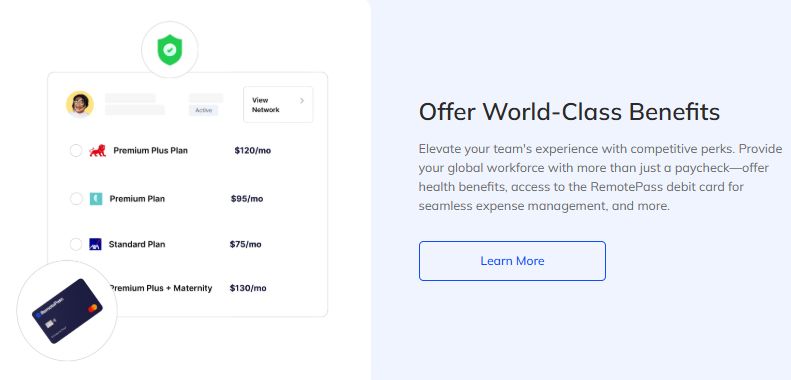Click the chevron arrow beside View Network
This screenshot has height=380, width=791.
302,101
